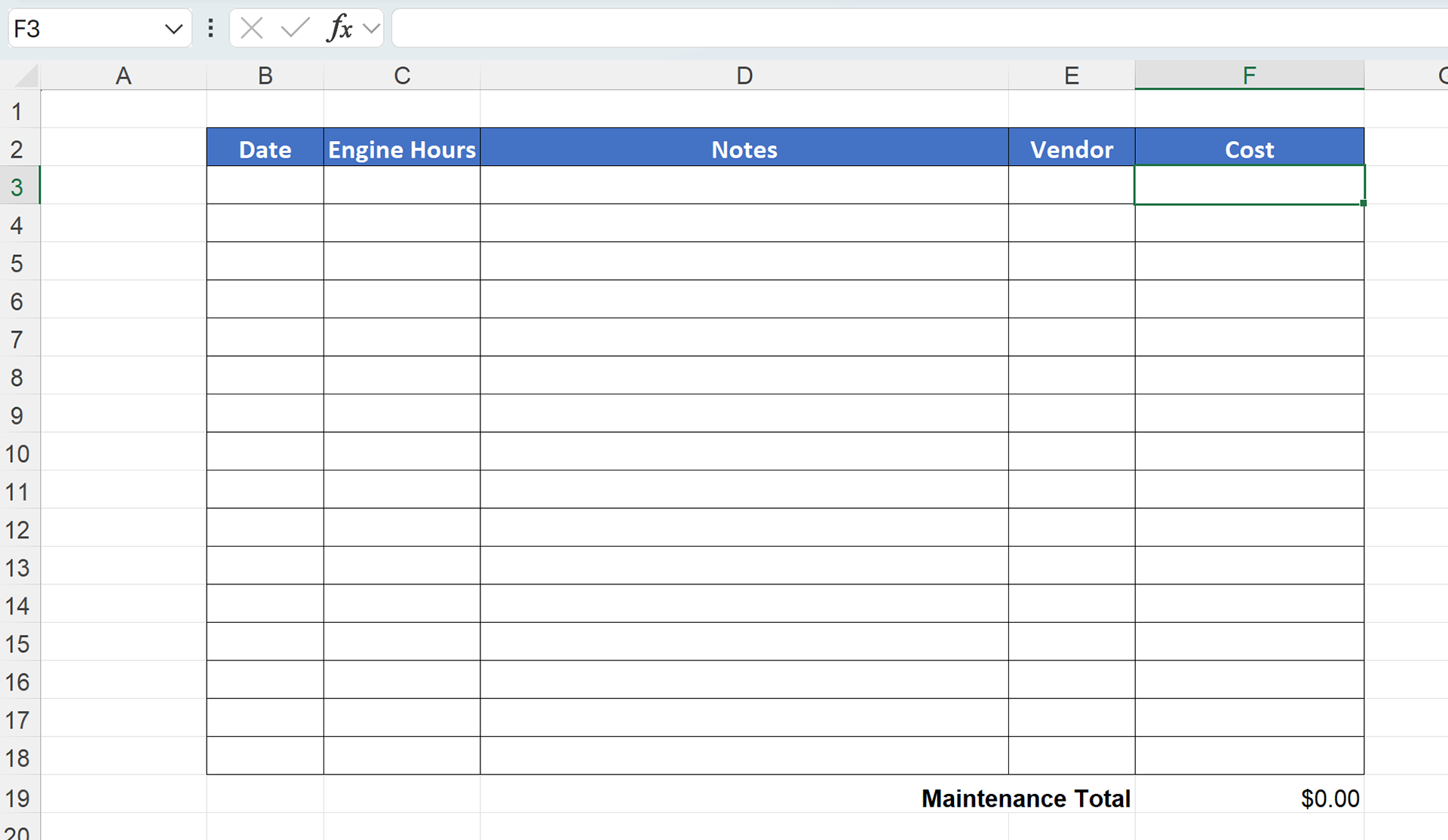Select column B header
Viewport: 1448px width, 840px height.
click(265, 75)
